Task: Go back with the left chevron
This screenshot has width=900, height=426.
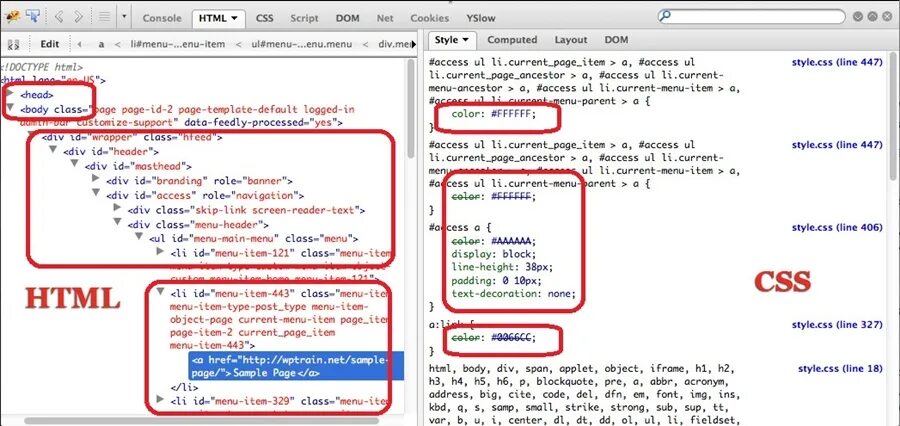Action: [59, 17]
